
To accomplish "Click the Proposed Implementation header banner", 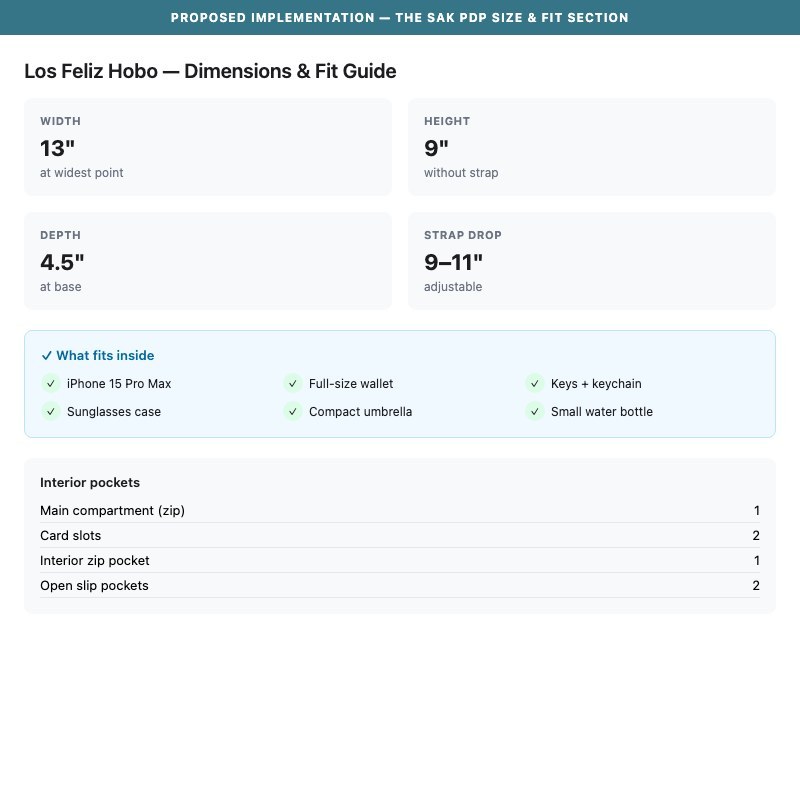I will pos(400,17).
